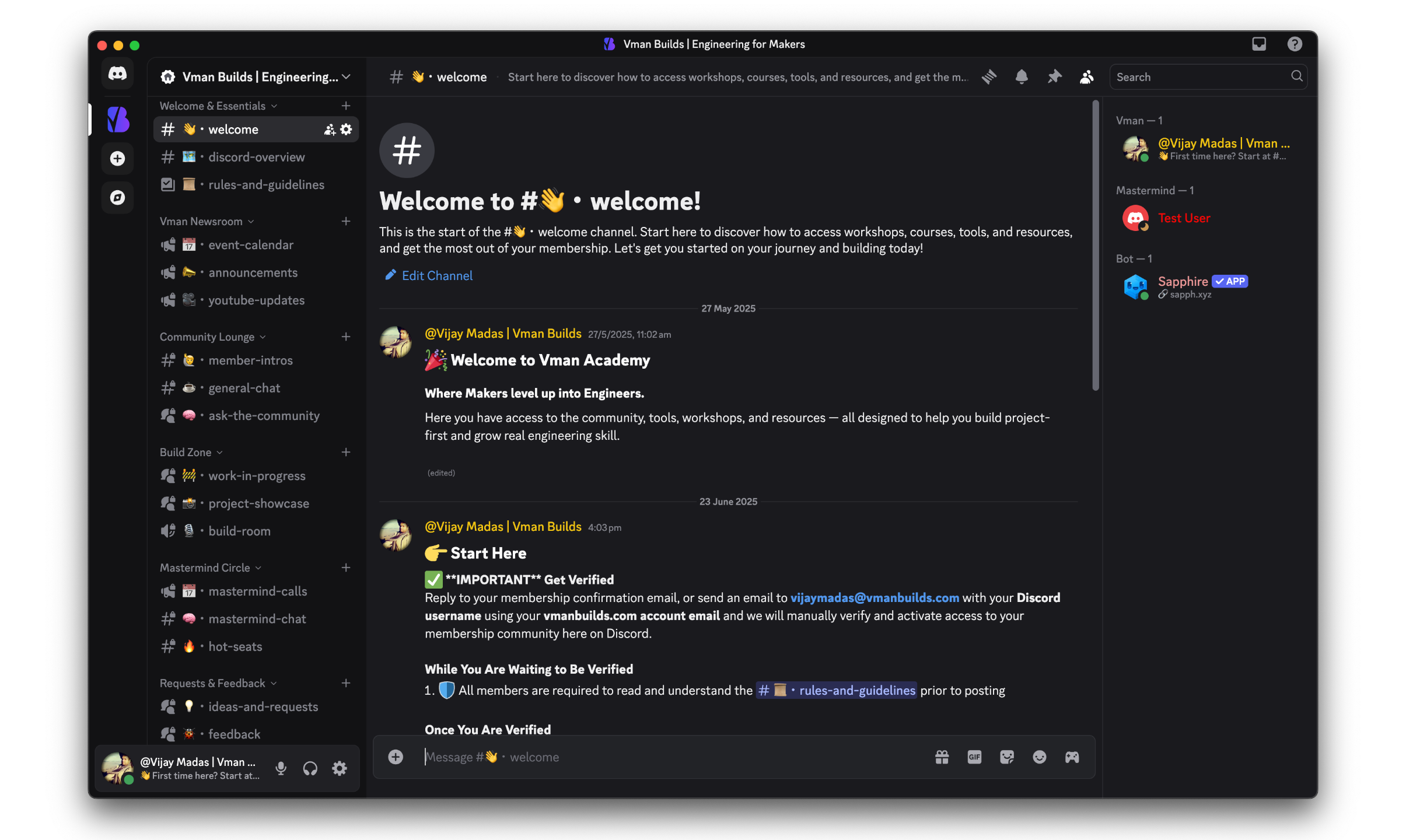The width and height of the screenshot is (1406, 840).
Task: Click the Edit Channel link
Action: click(x=436, y=276)
